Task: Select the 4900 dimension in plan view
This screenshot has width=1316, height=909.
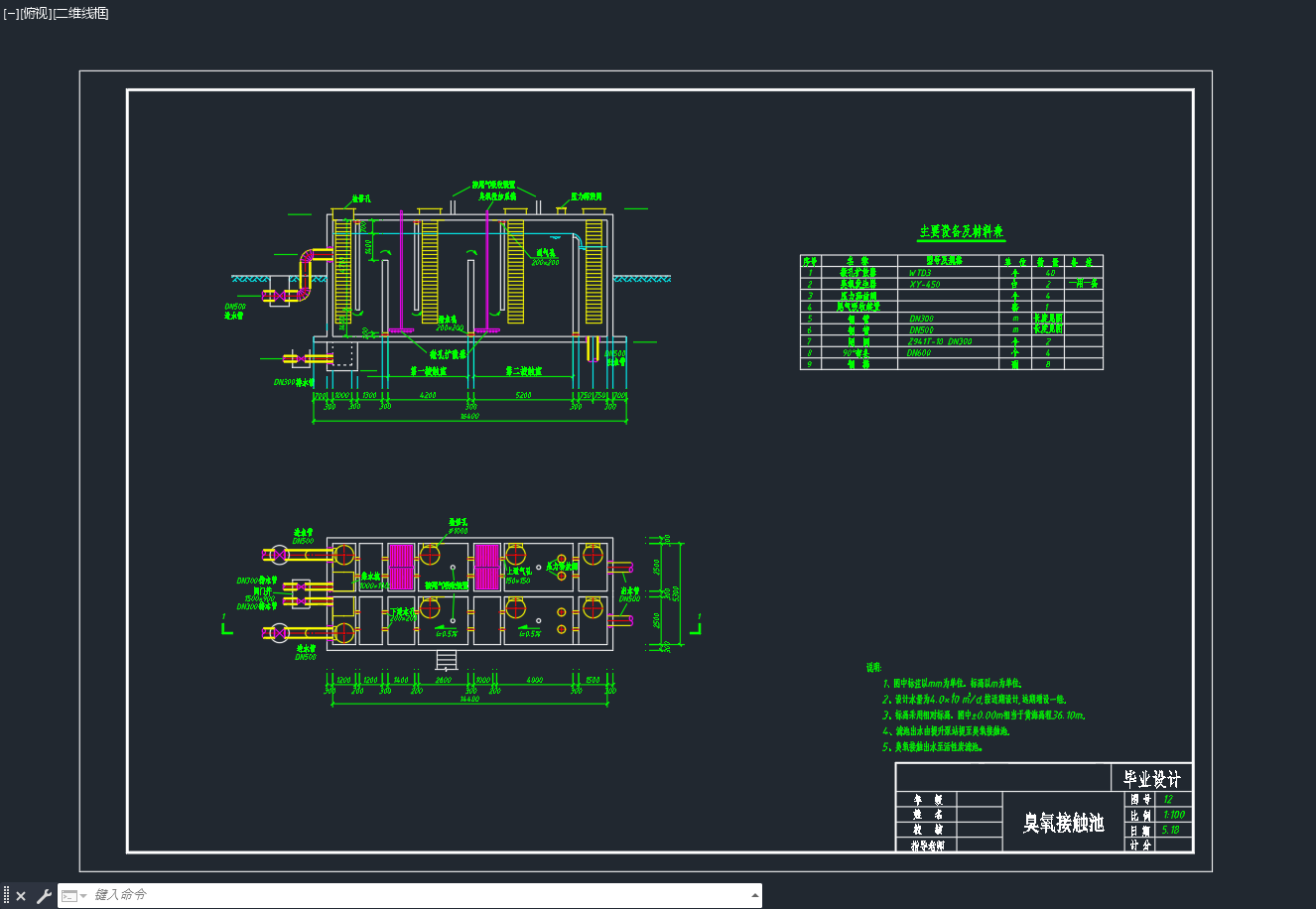Action: pos(534,681)
